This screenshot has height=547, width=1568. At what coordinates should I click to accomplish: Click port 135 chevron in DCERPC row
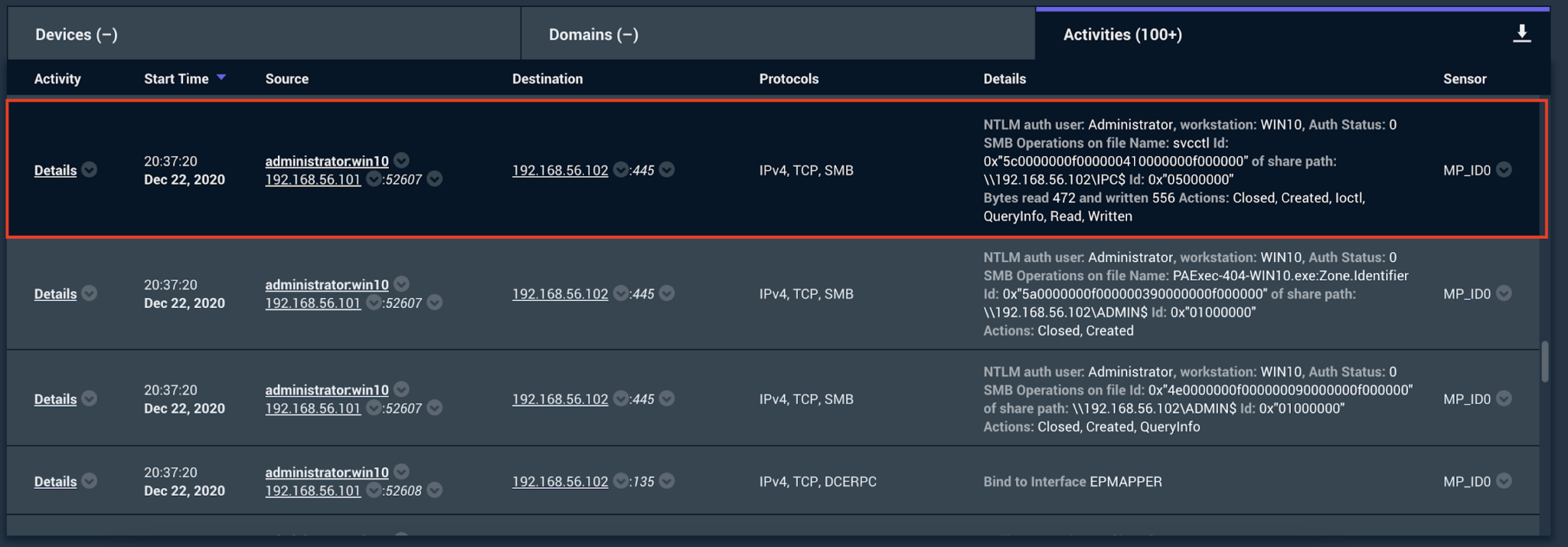point(667,480)
